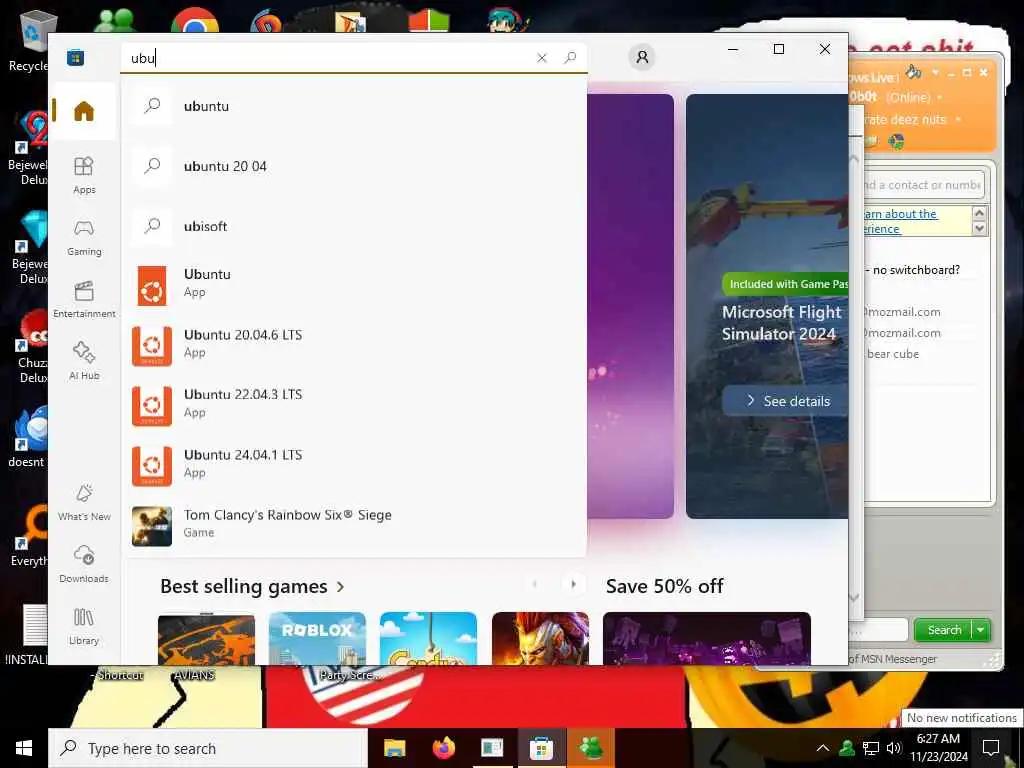Open Recycle Bin desktop icon
Image resolution: width=1024 pixels, height=768 pixels.
click(x=31, y=40)
